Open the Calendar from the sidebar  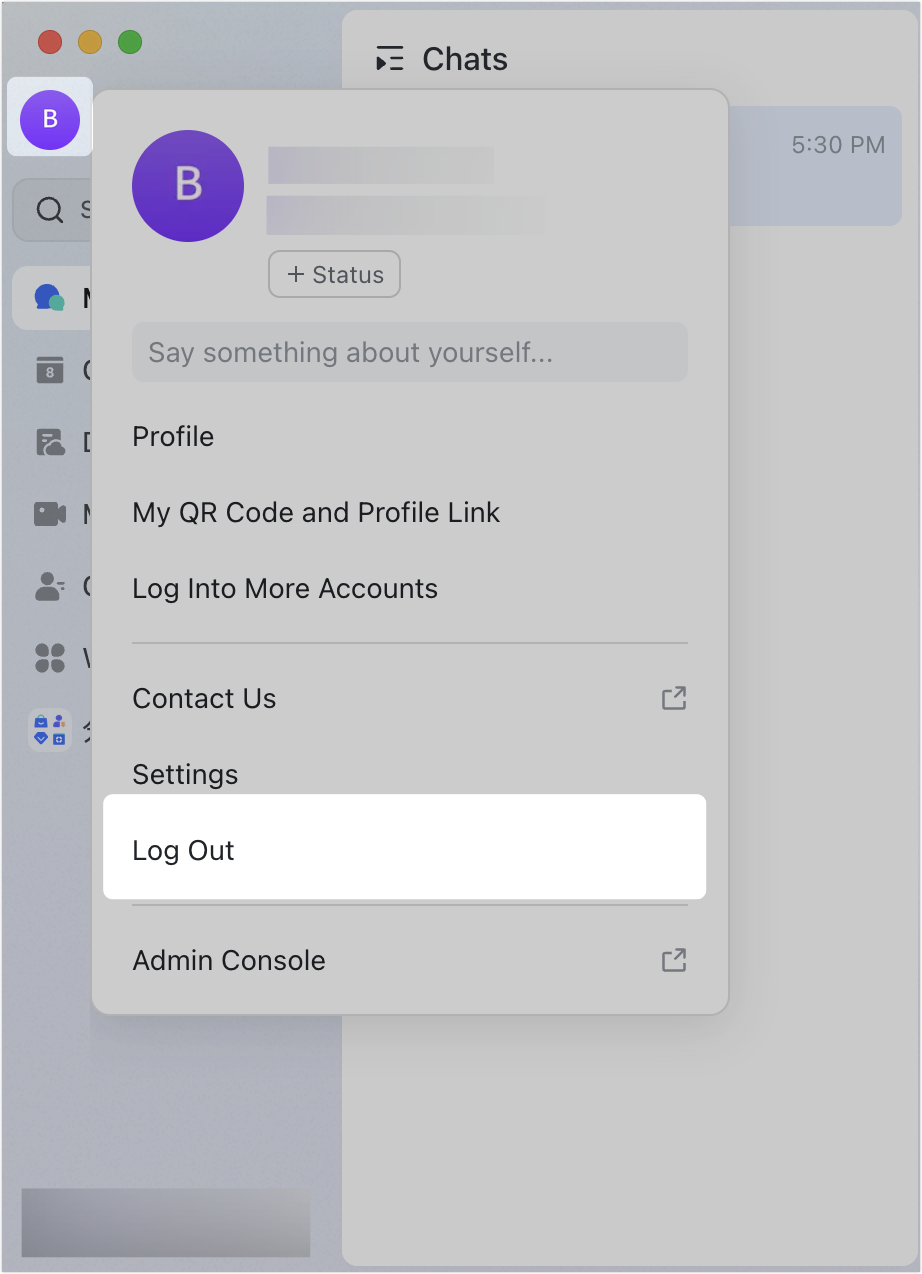49,370
